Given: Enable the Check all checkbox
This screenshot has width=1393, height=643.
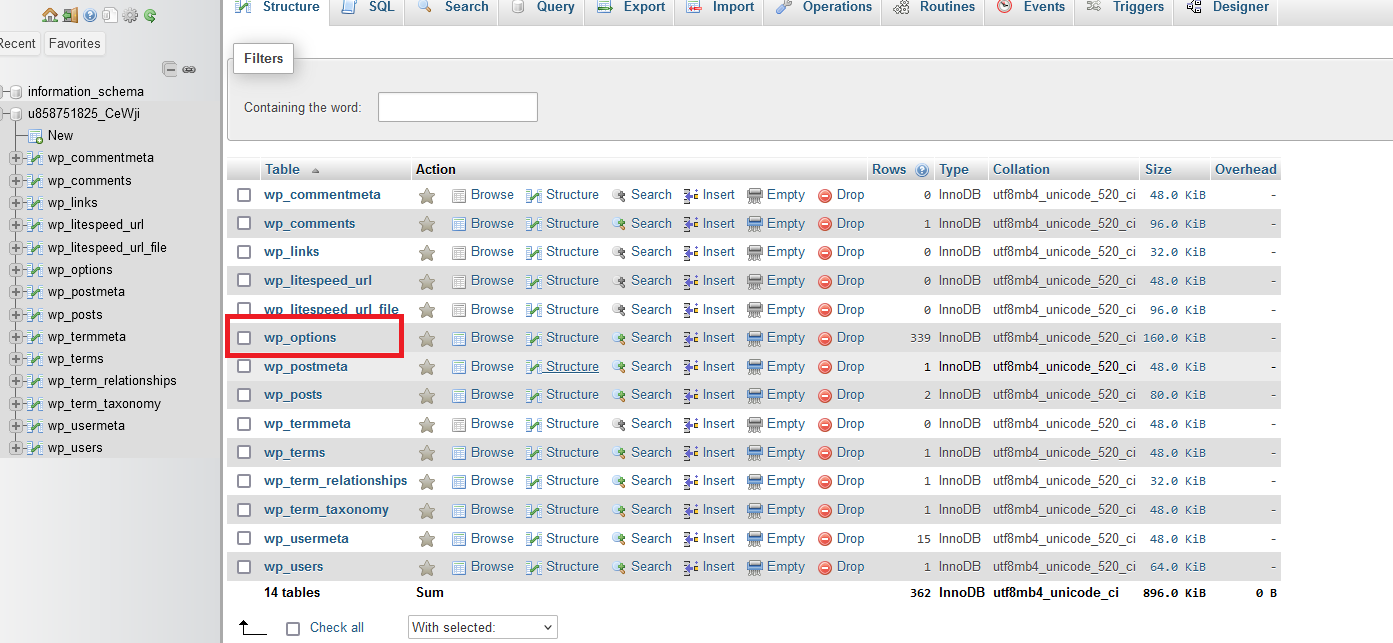Looking at the screenshot, I should pyautogui.click(x=293, y=628).
